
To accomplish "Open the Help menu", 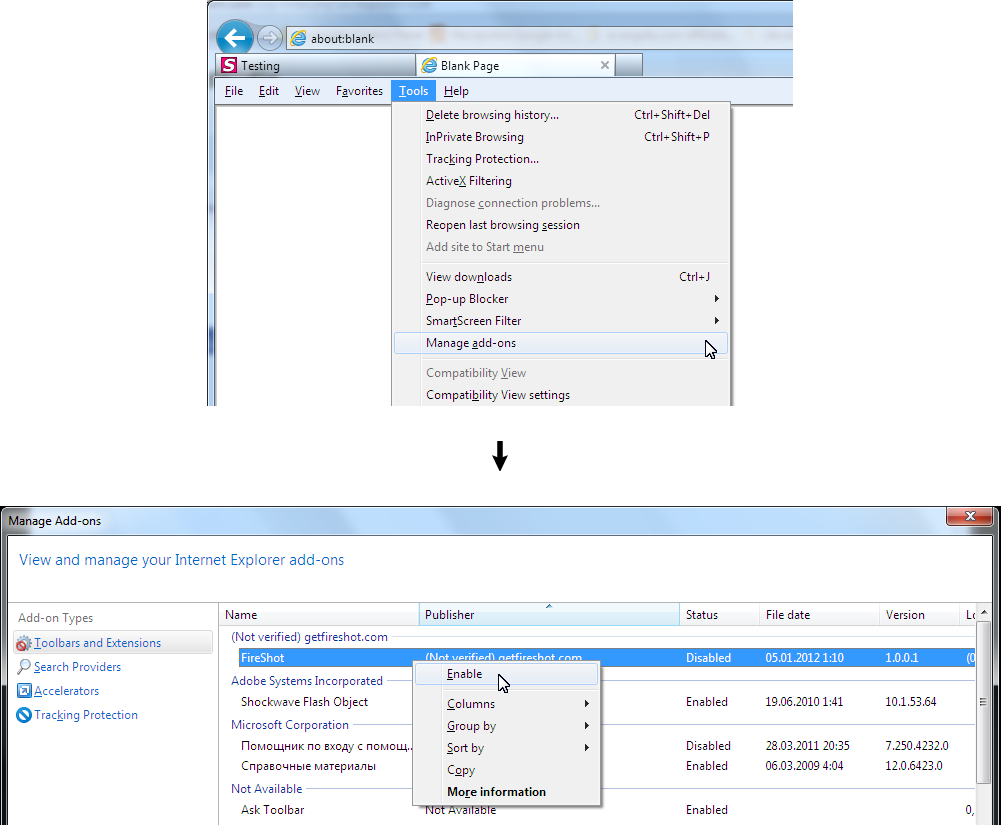I will 456,91.
